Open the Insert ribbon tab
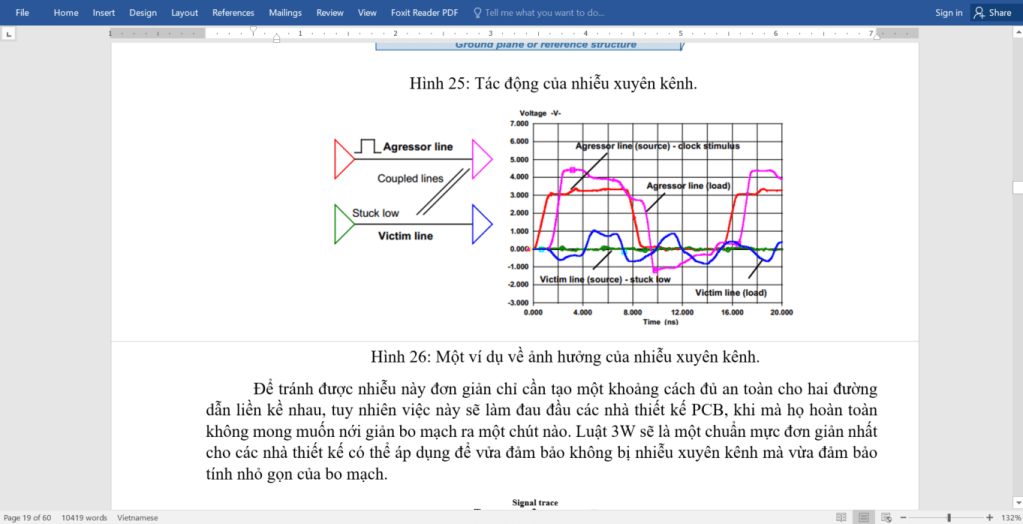Viewport: 1023px width, 524px height. 103,13
